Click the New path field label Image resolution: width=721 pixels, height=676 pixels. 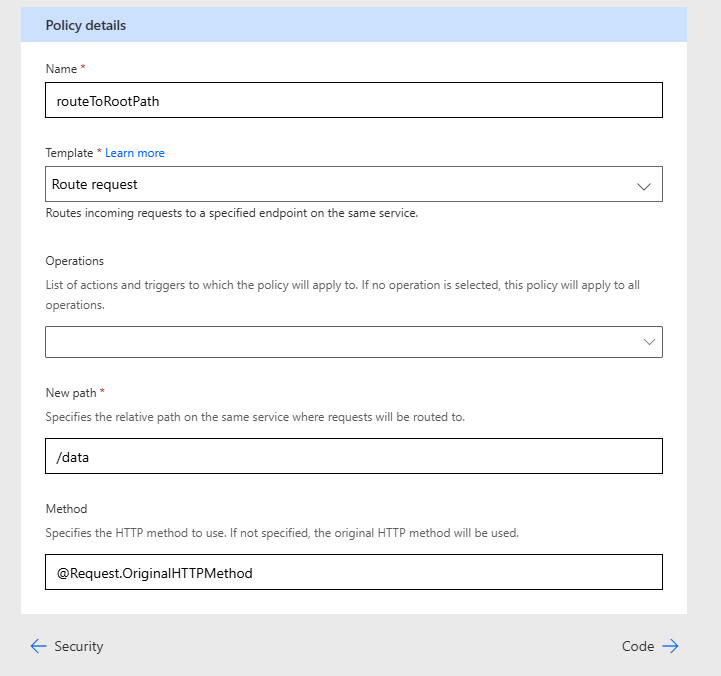click(x=71, y=393)
